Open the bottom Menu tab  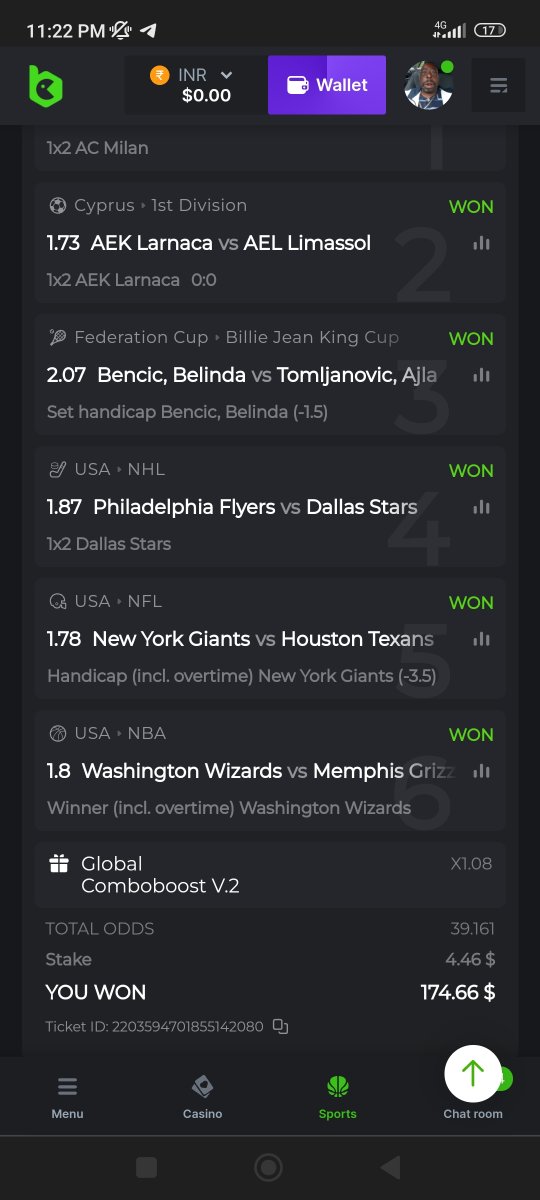click(x=67, y=1097)
